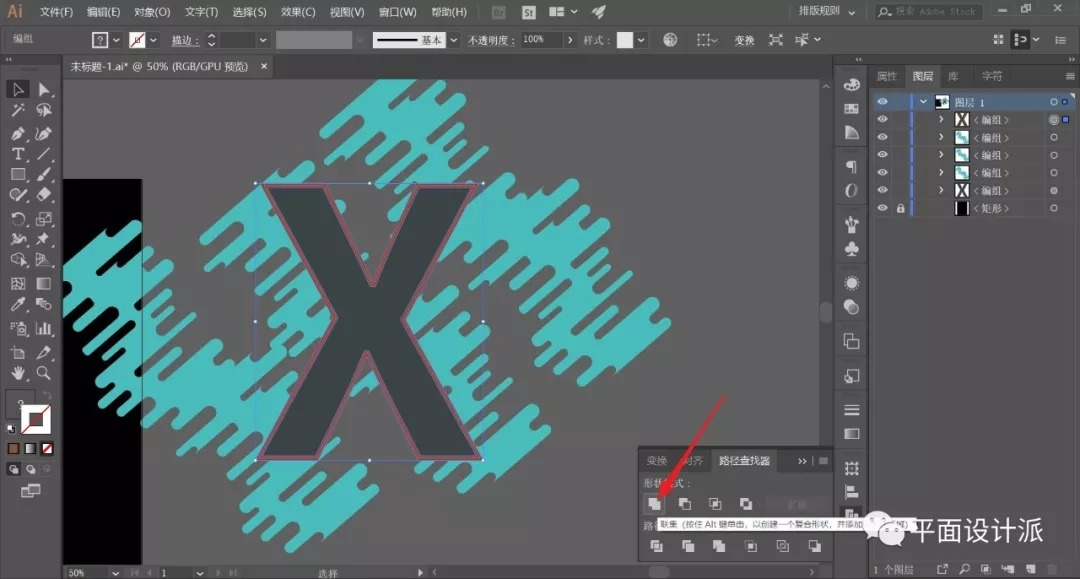
Task: Select the Eraser tool
Action: [44, 195]
